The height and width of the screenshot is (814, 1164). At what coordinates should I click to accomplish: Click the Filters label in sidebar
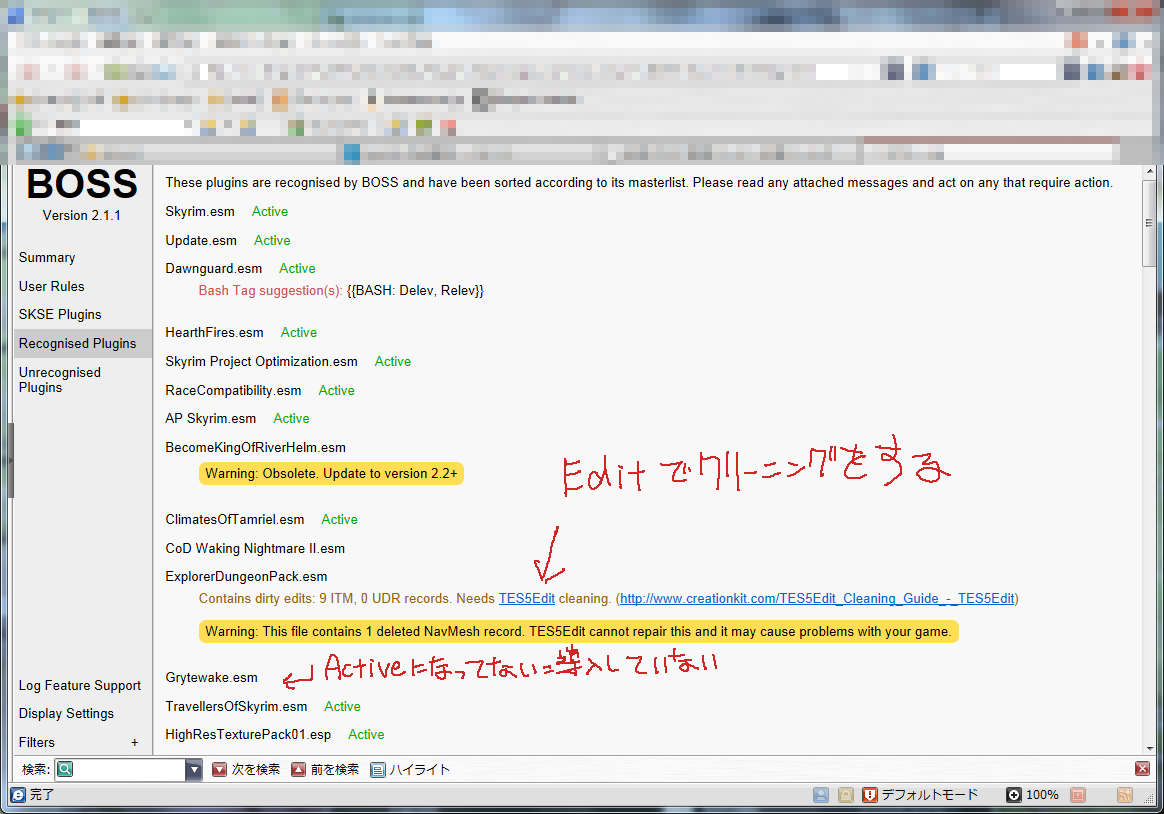pyautogui.click(x=36, y=742)
